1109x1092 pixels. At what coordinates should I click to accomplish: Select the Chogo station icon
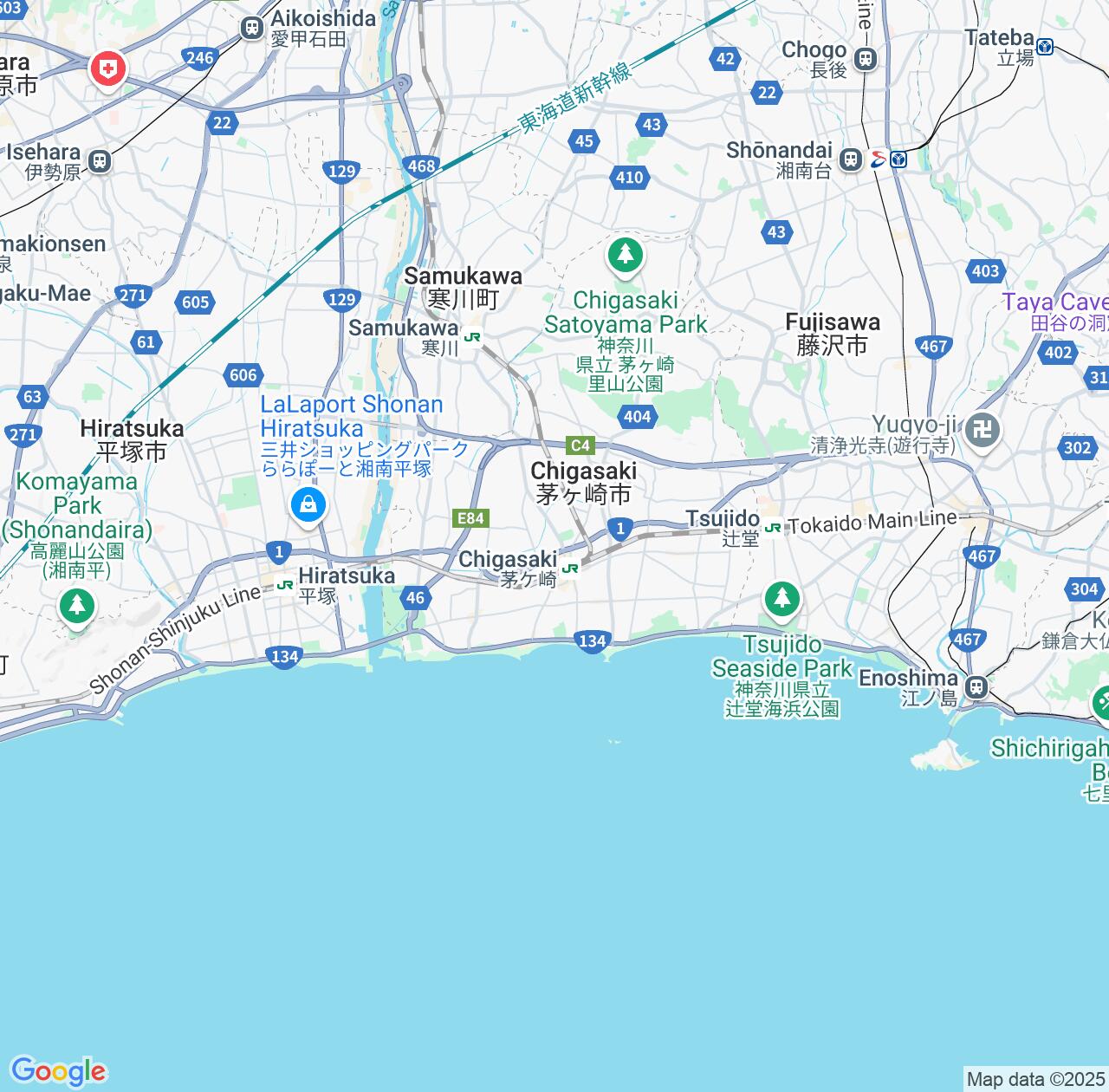click(865, 59)
